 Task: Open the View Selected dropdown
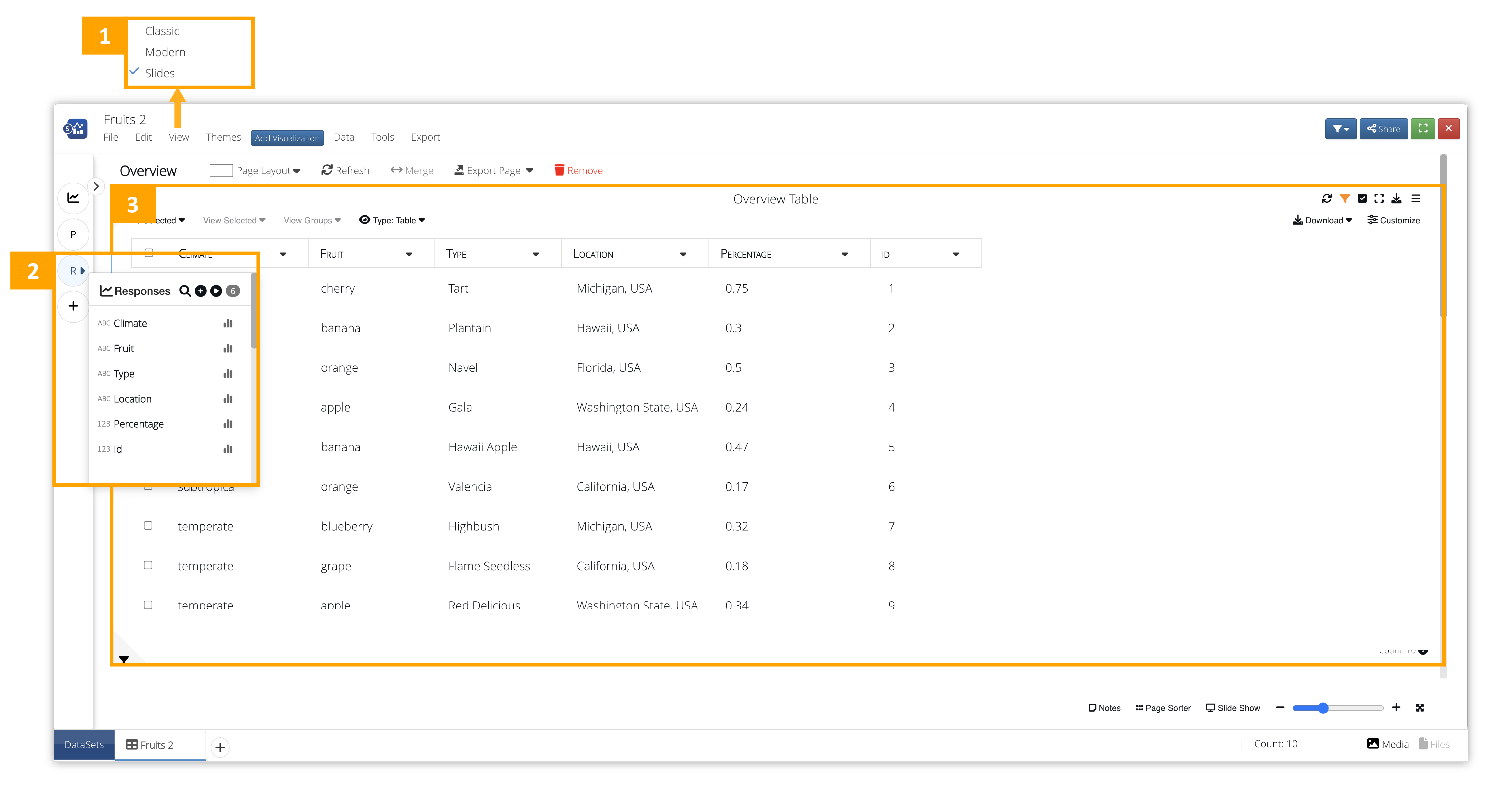pos(234,220)
